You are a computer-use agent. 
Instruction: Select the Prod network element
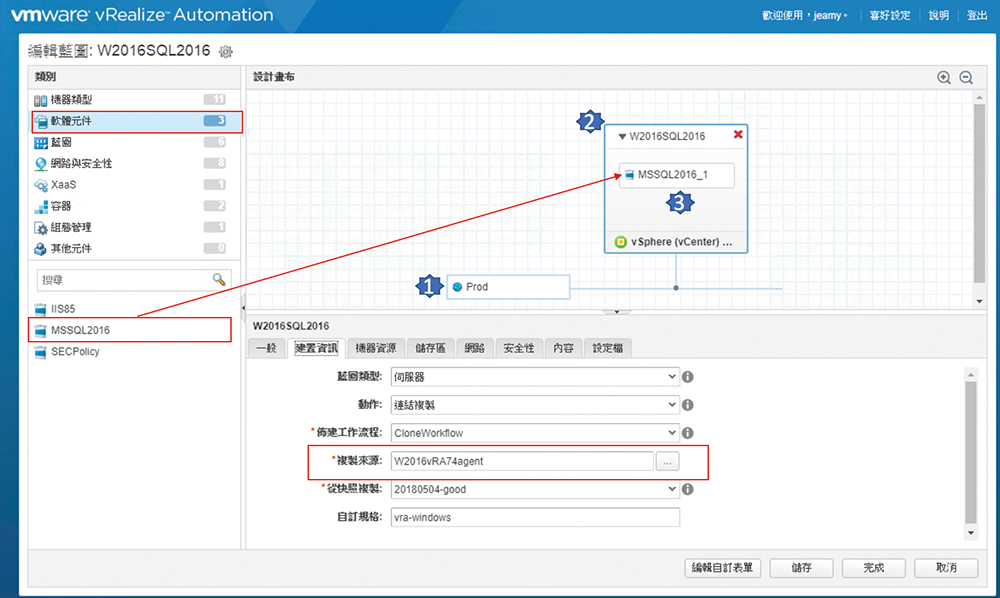(508, 287)
